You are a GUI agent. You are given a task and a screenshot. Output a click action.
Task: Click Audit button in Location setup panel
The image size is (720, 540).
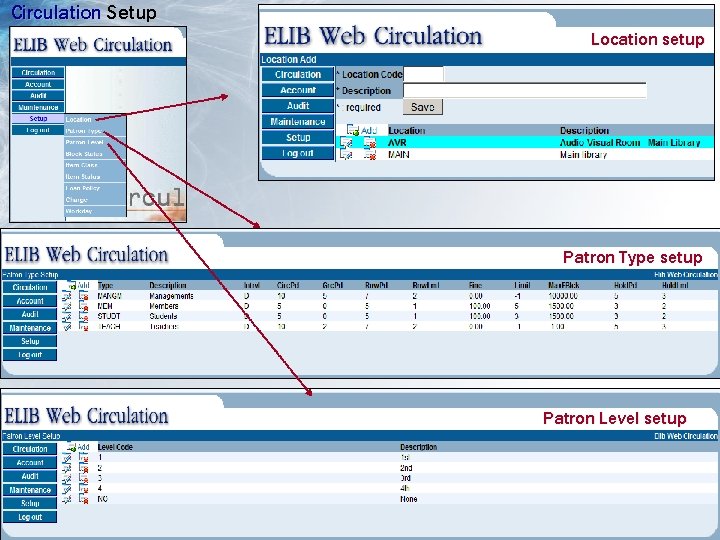pos(298,106)
